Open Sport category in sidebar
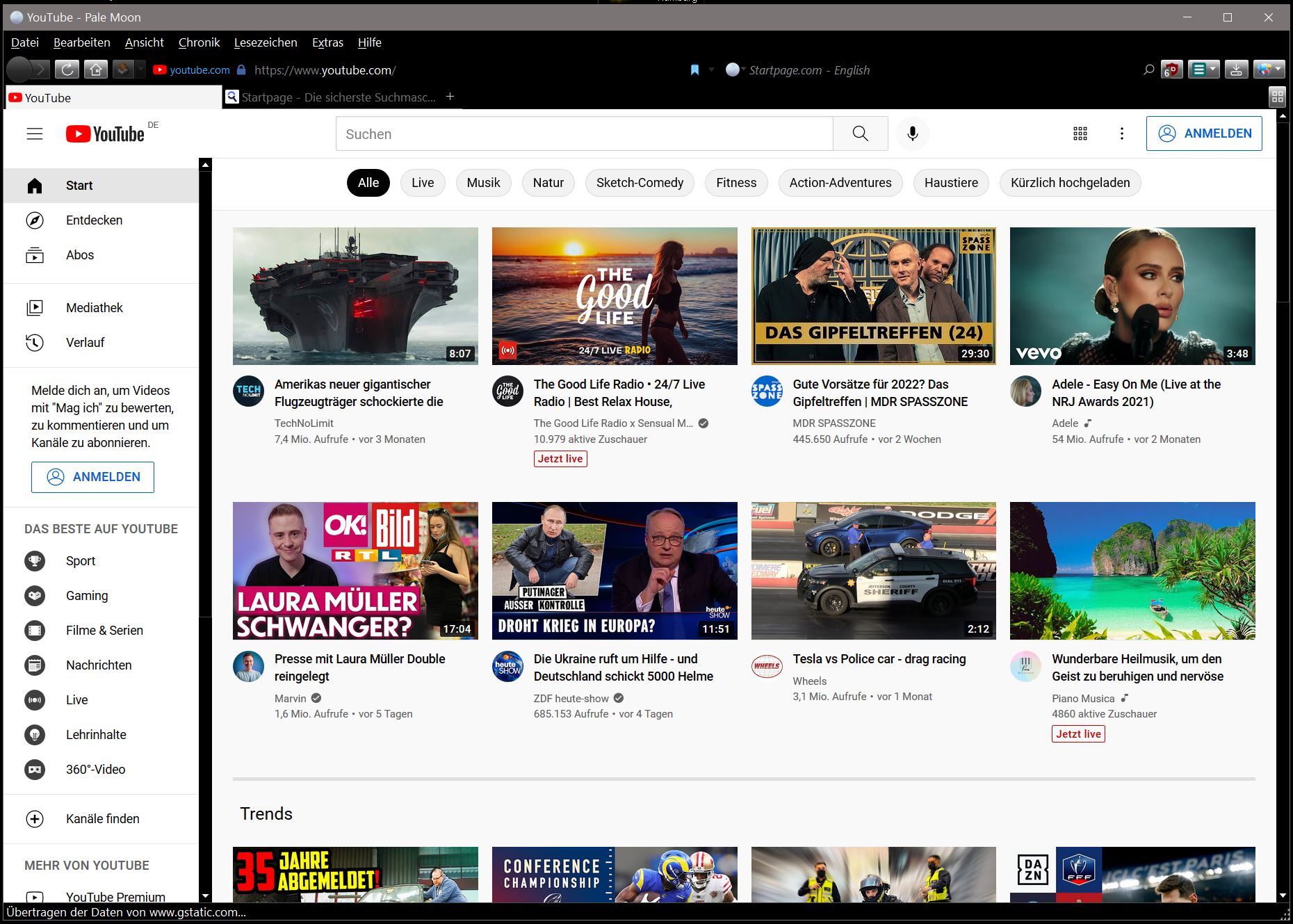The image size is (1293, 924). (101, 561)
